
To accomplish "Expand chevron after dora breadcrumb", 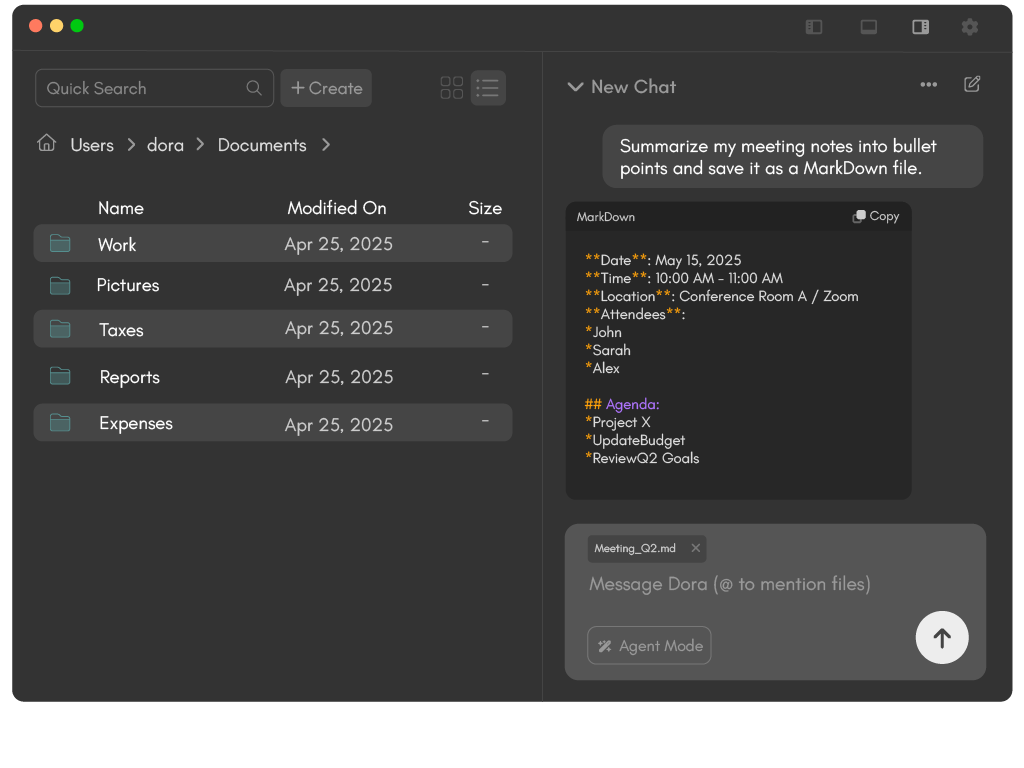I will [200, 144].
